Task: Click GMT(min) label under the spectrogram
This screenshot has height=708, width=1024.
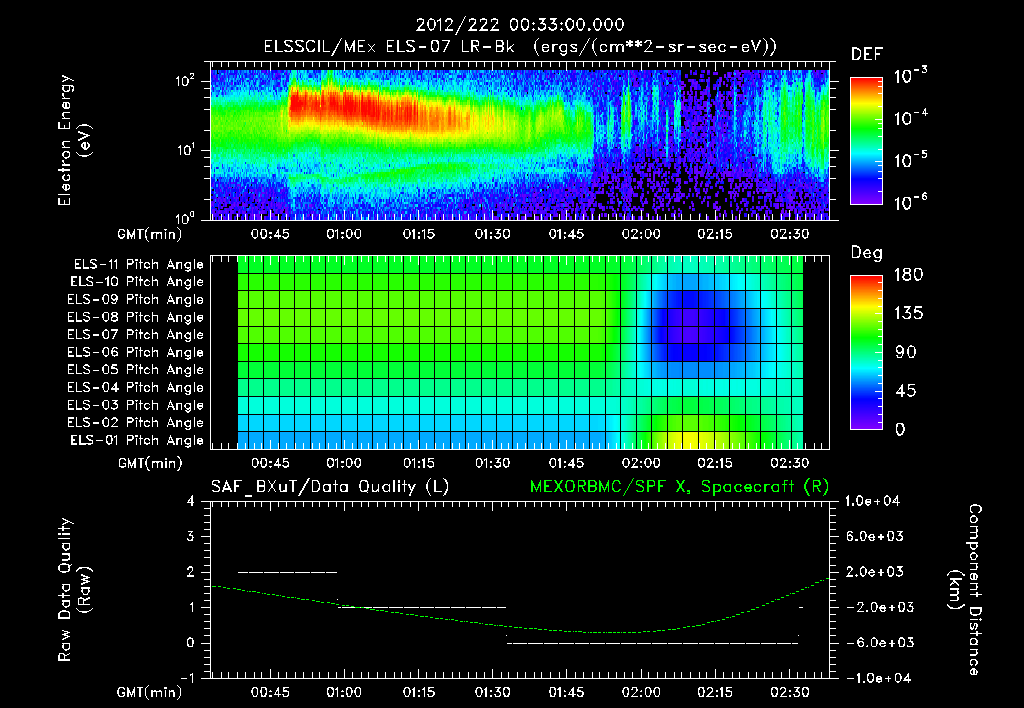Action: pyautogui.click(x=149, y=234)
